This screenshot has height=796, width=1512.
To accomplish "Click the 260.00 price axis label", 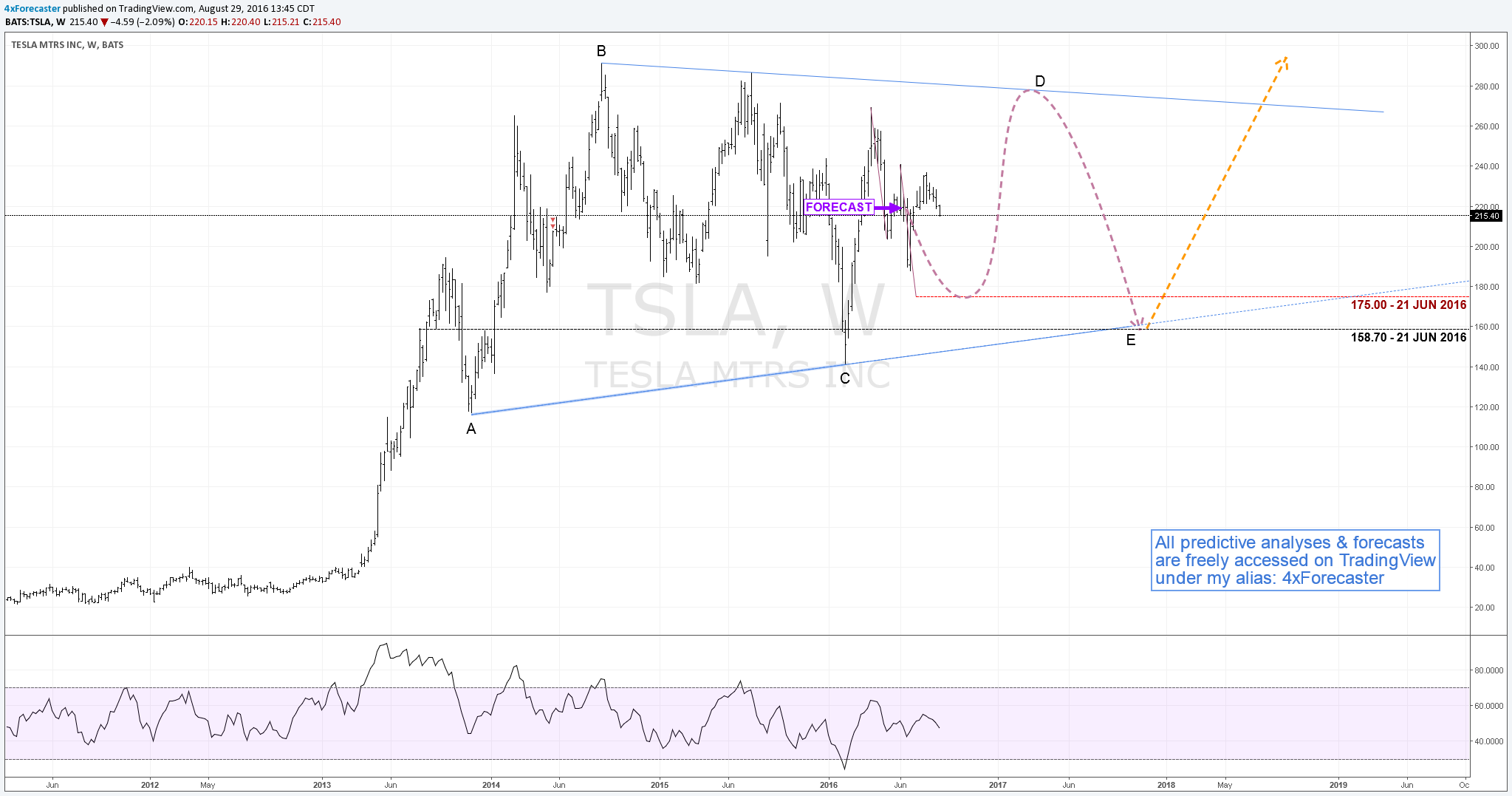I will pyautogui.click(x=1487, y=126).
